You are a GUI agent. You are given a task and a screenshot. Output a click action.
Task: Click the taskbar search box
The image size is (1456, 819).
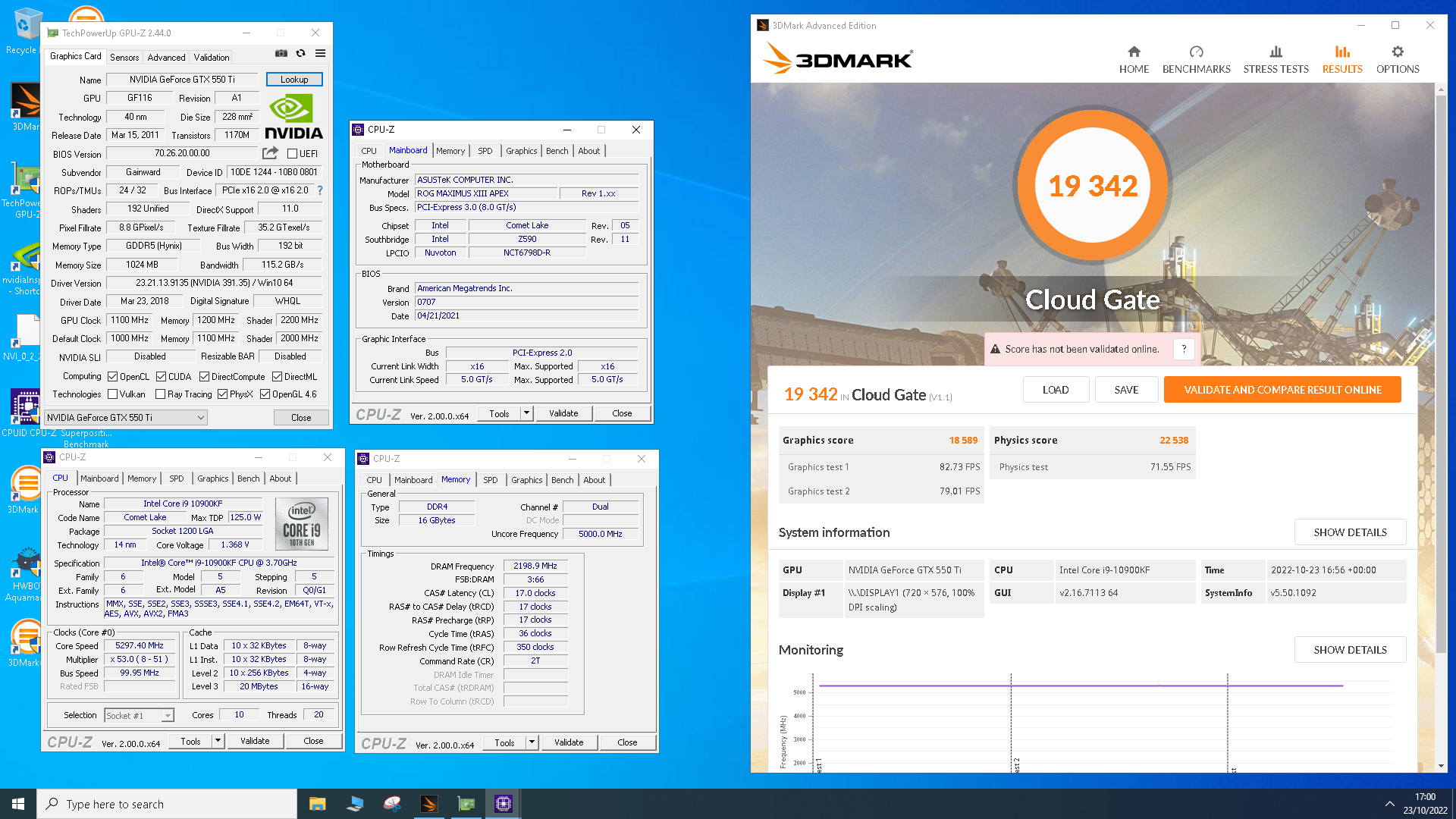(x=167, y=804)
